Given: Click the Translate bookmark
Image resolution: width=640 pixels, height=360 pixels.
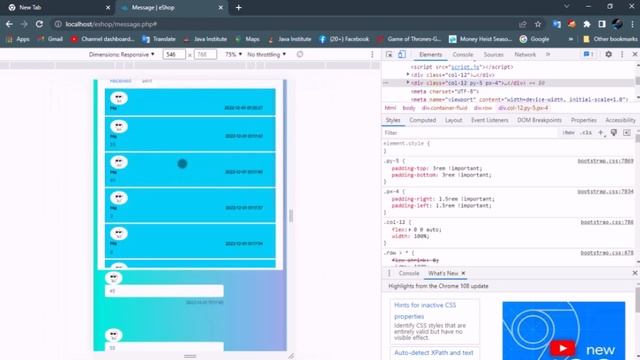Looking at the screenshot, I should point(159,39).
